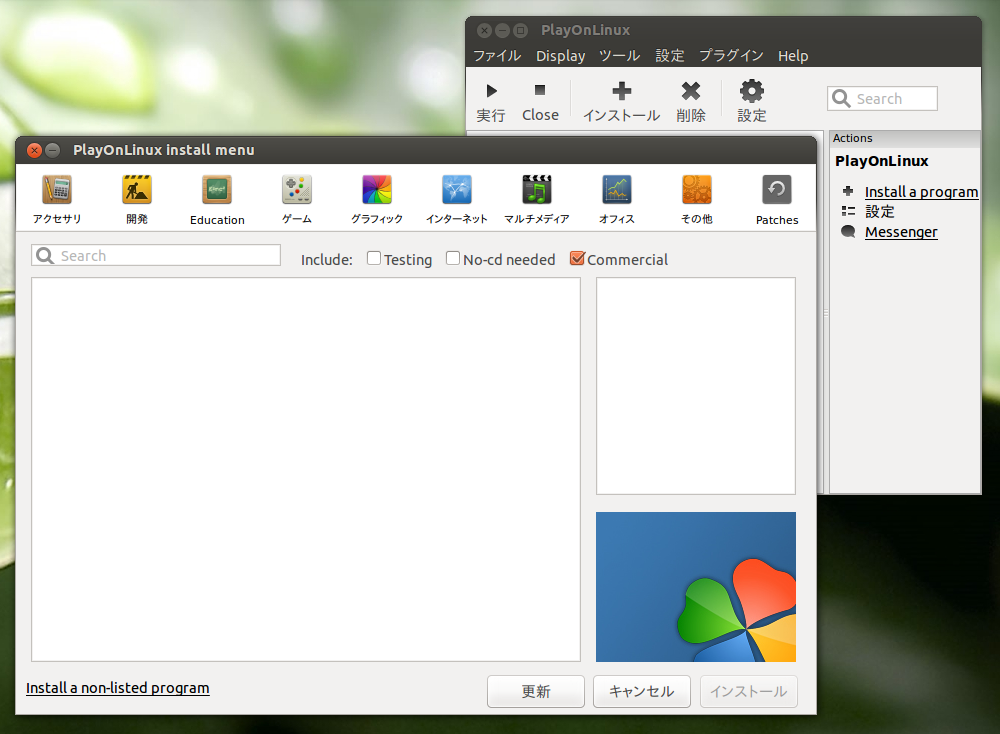Click the 設定 entry in Actions panel
This screenshot has width=1000, height=734.
tap(879, 212)
